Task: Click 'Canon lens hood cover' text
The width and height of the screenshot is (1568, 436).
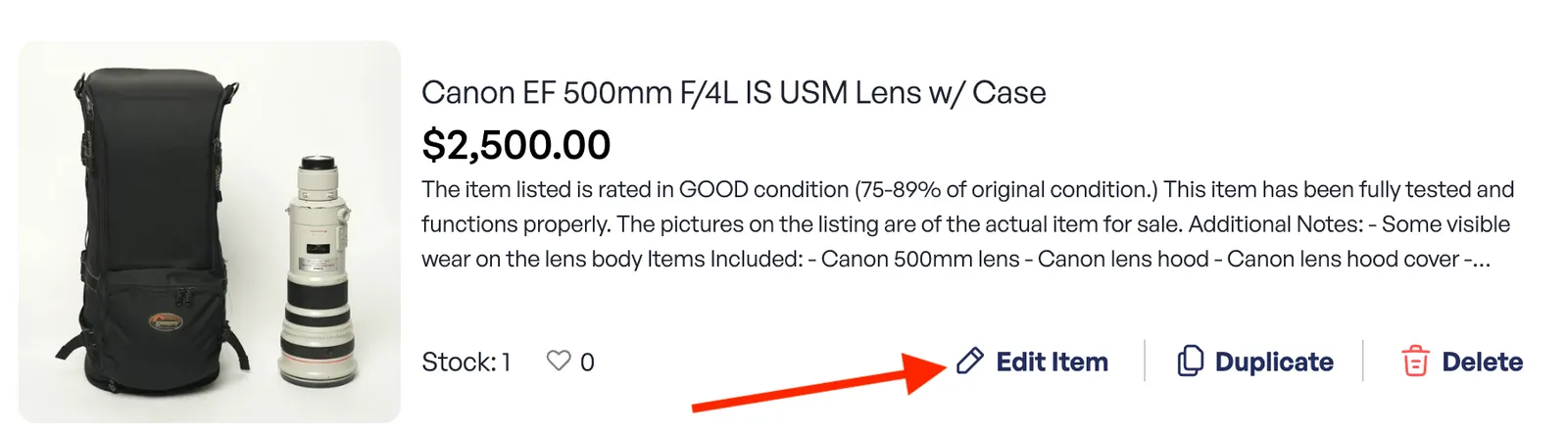Action: coord(1343,260)
